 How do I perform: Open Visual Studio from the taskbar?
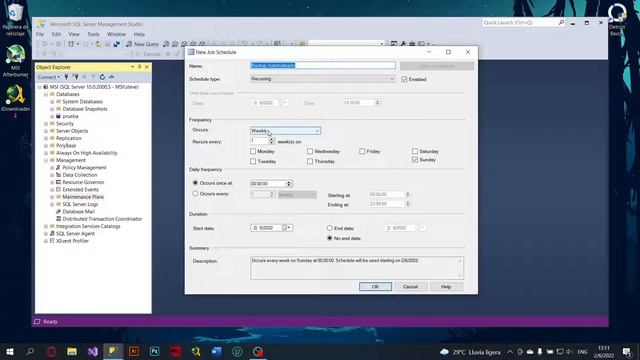(93, 351)
